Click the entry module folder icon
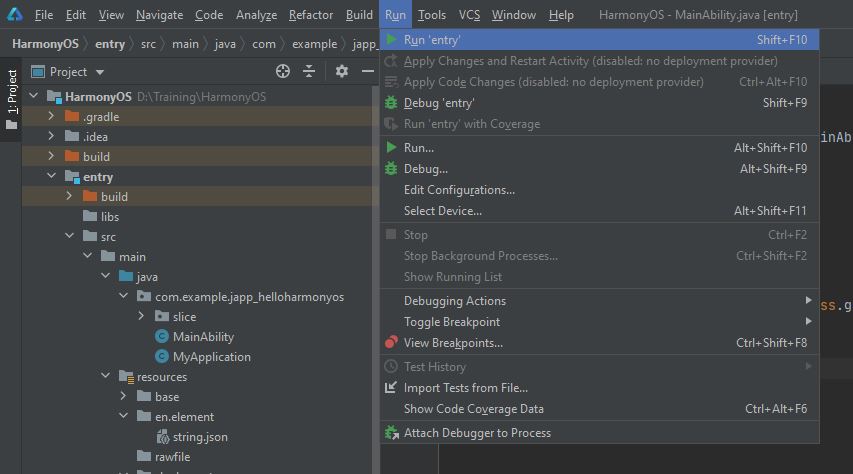This screenshot has height=474, width=853. coord(72,176)
